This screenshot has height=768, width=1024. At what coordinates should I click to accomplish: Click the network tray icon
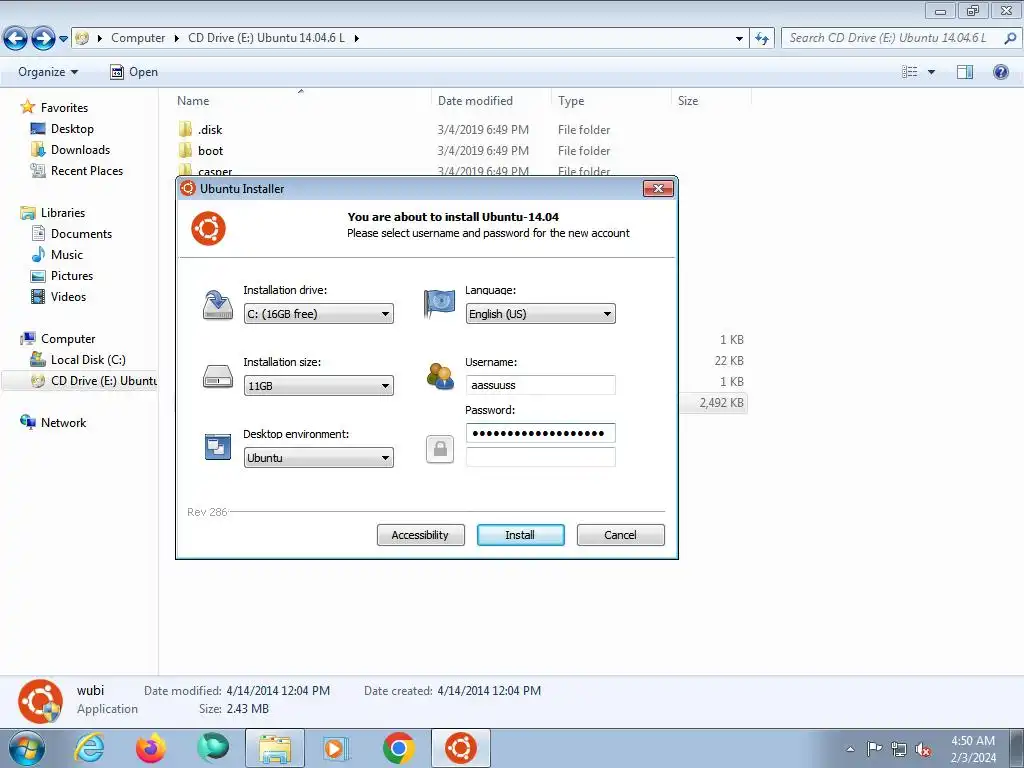coord(899,749)
